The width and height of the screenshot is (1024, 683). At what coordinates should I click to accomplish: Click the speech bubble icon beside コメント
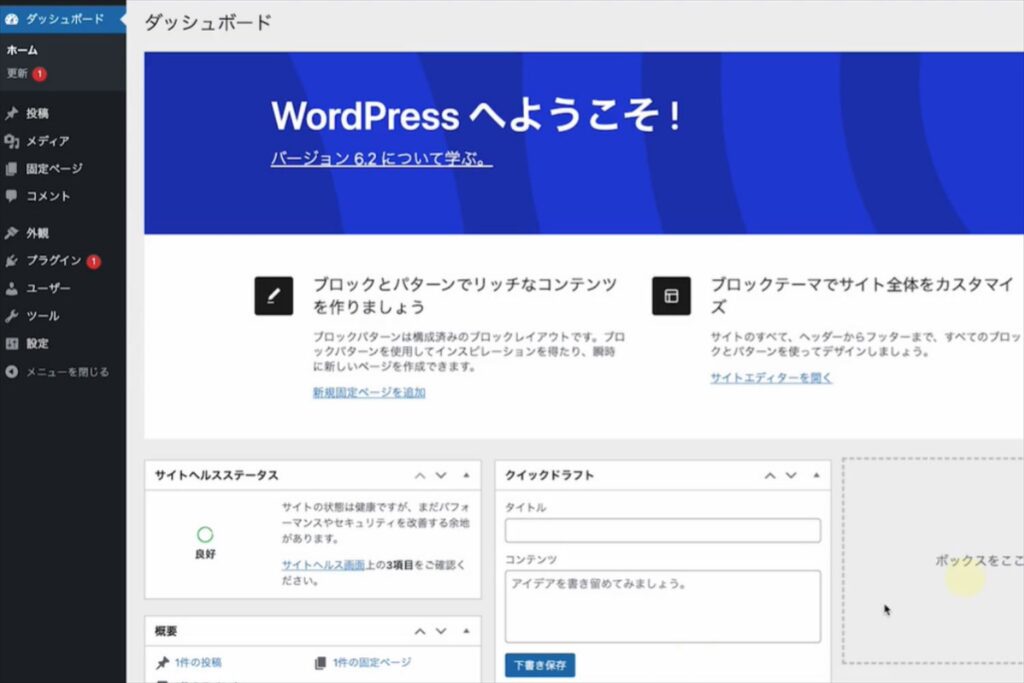[x=12, y=196]
